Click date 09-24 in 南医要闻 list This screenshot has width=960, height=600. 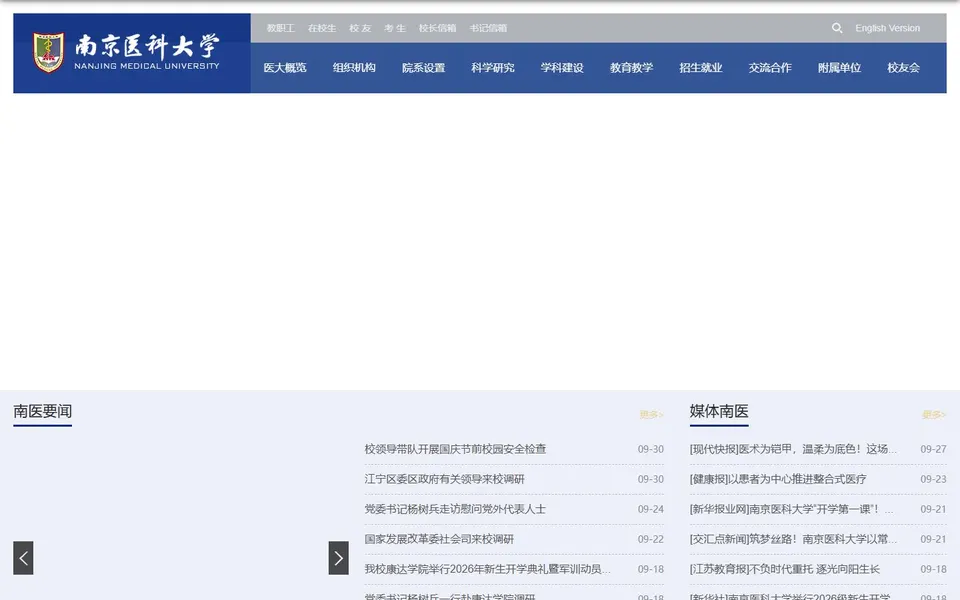[x=650, y=509]
